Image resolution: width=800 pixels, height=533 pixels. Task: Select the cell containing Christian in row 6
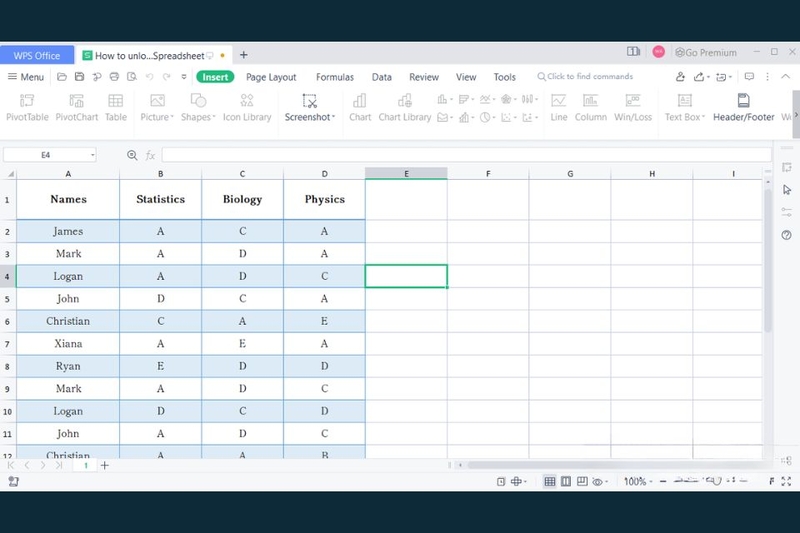68,321
